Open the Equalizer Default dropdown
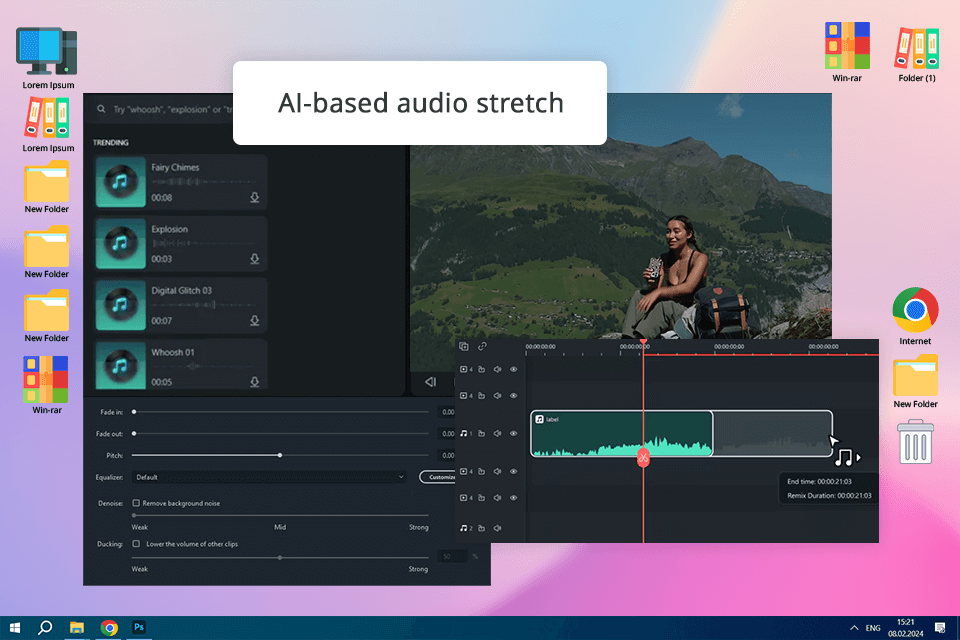Viewport: 960px width, 640px height. [x=269, y=477]
